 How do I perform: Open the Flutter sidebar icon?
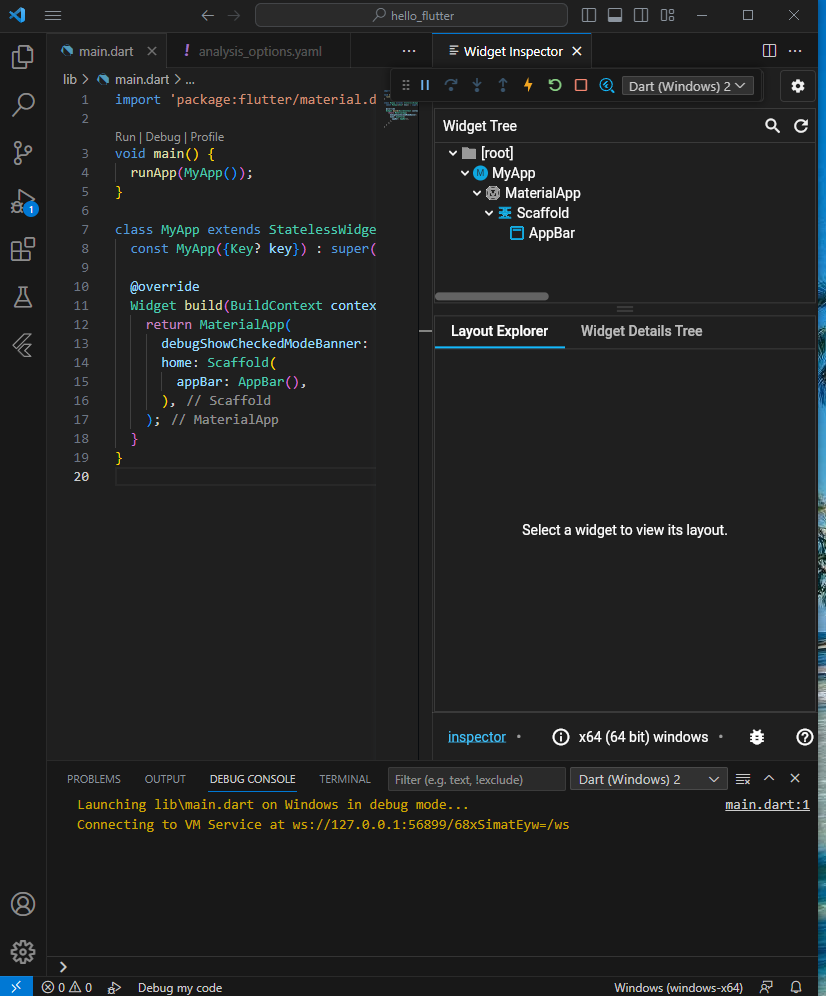tap(23, 345)
